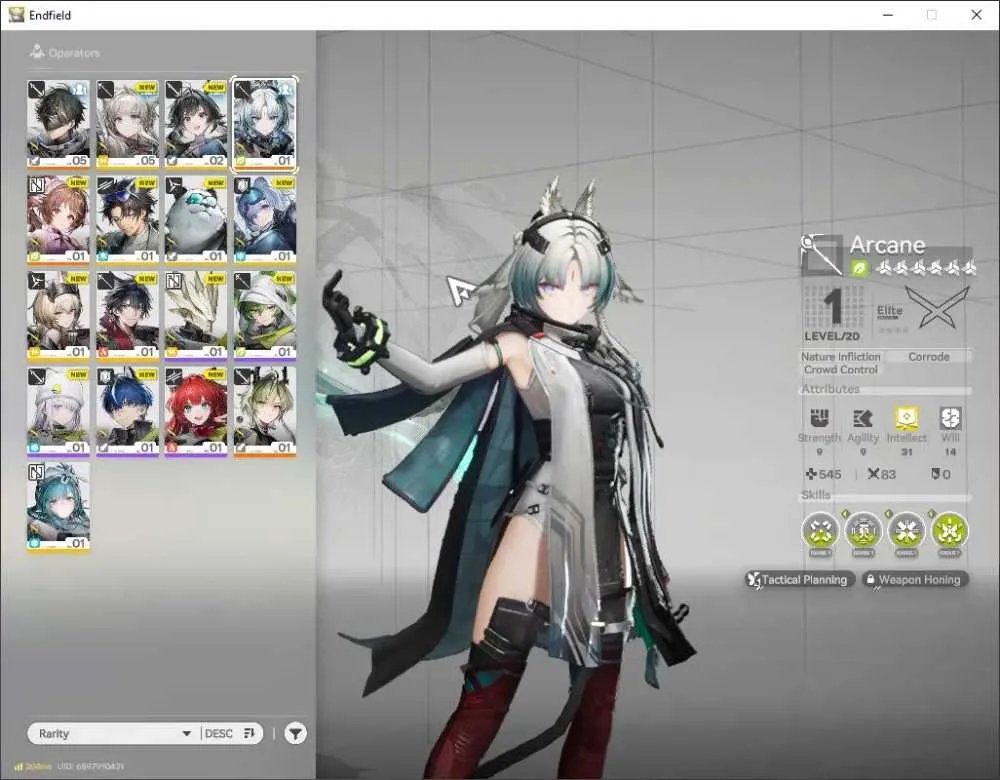Select the white spiky armored operator card

196,316
